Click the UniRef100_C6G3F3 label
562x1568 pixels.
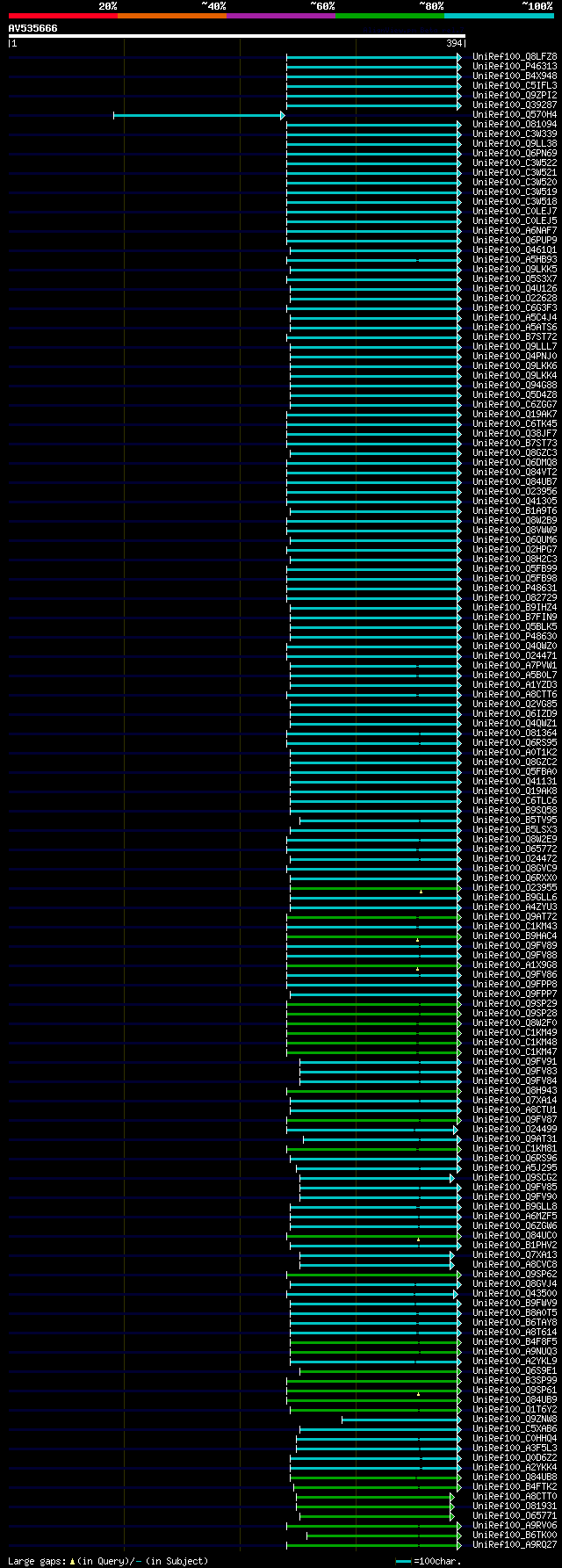(x=515, y=307)
